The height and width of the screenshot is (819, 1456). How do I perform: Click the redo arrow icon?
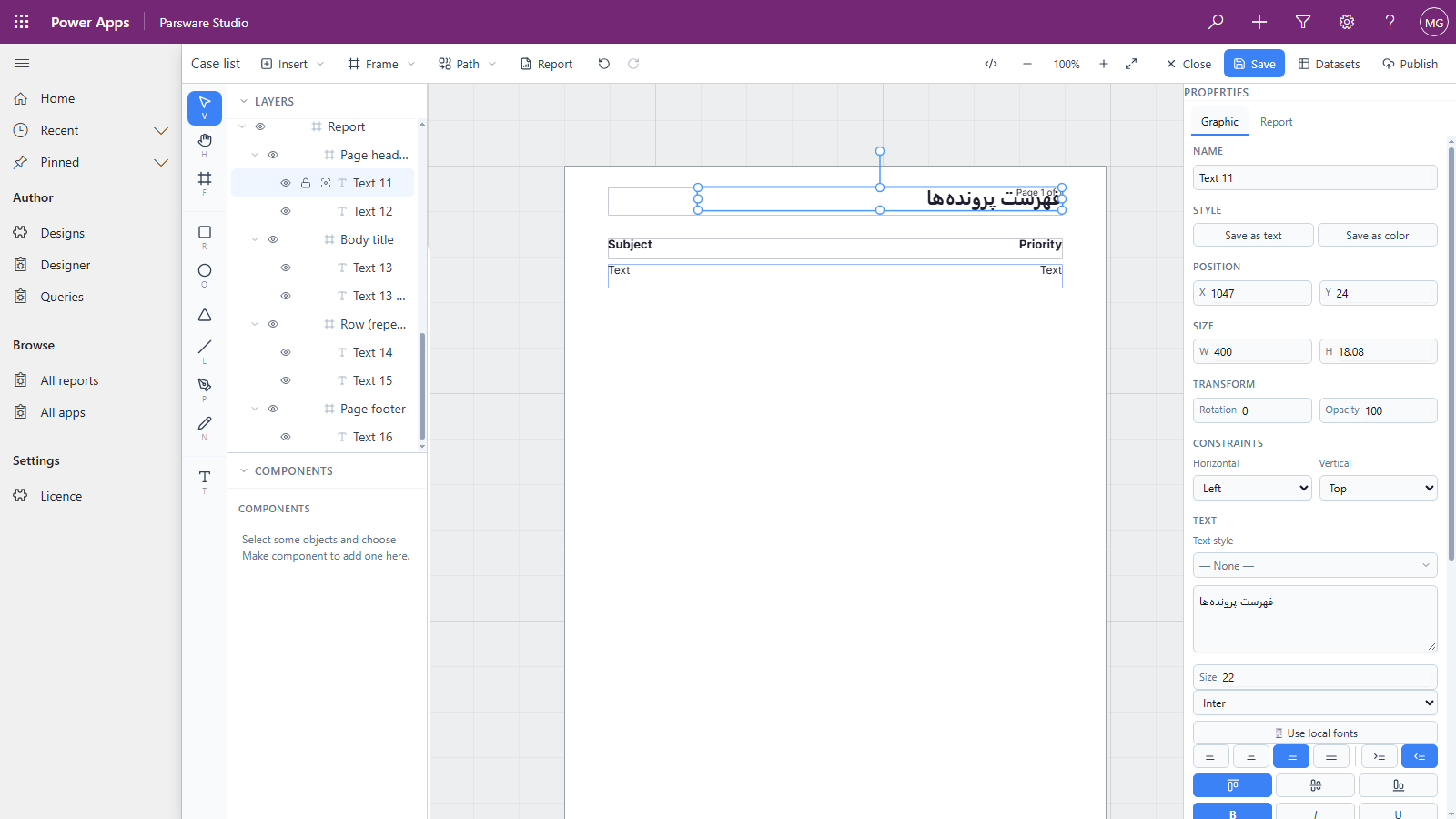(x=633, y=64)
